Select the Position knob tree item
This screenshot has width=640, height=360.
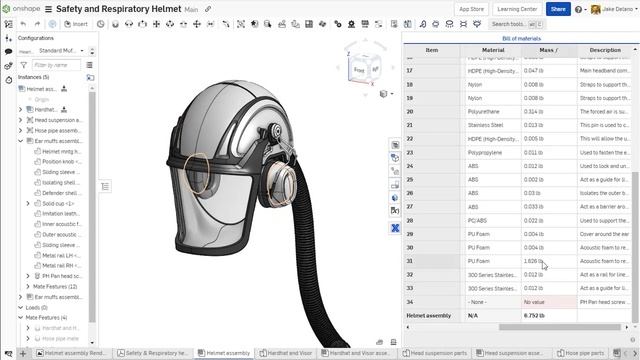pos(58,162)
